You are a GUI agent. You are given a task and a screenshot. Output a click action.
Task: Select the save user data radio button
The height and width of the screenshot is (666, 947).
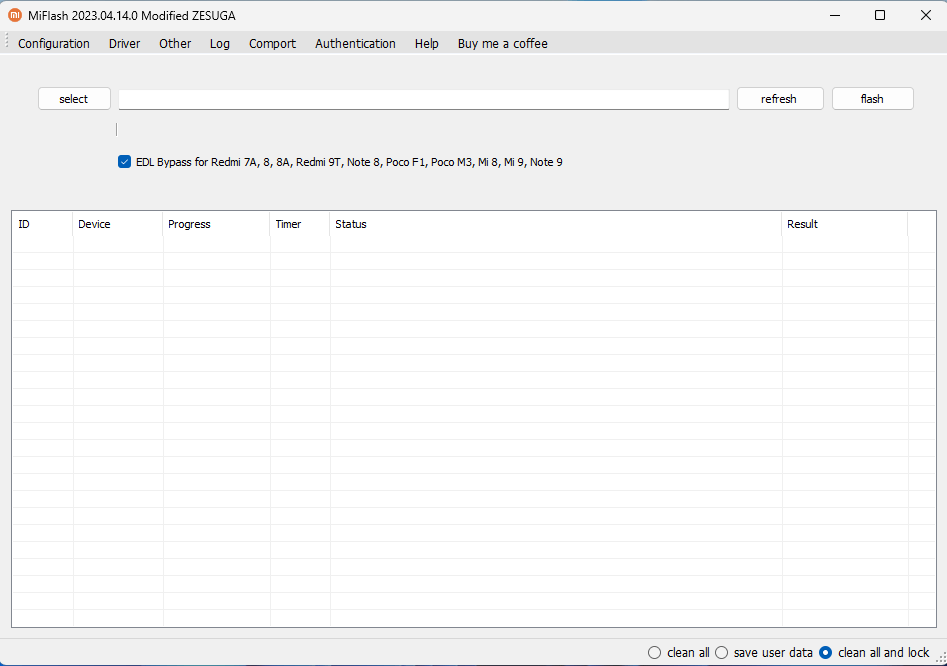pyautogui.click(x=721, y=652)
